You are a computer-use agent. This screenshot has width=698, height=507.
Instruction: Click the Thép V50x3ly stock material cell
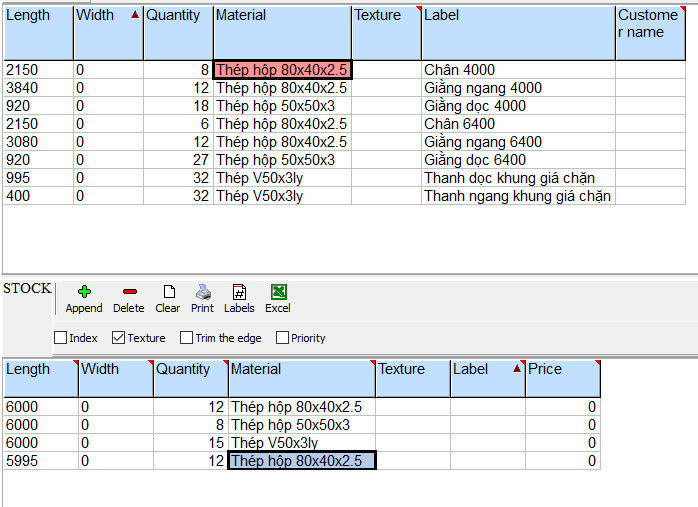coord(302,443)
